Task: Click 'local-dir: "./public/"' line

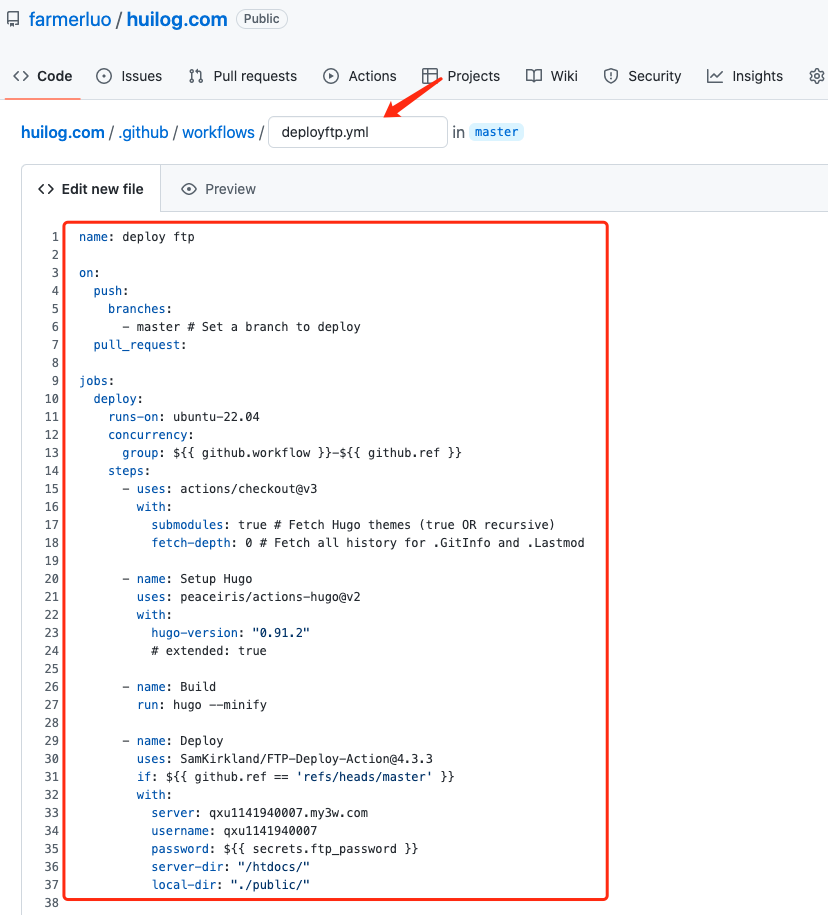Action: click(x=230, y=885)
